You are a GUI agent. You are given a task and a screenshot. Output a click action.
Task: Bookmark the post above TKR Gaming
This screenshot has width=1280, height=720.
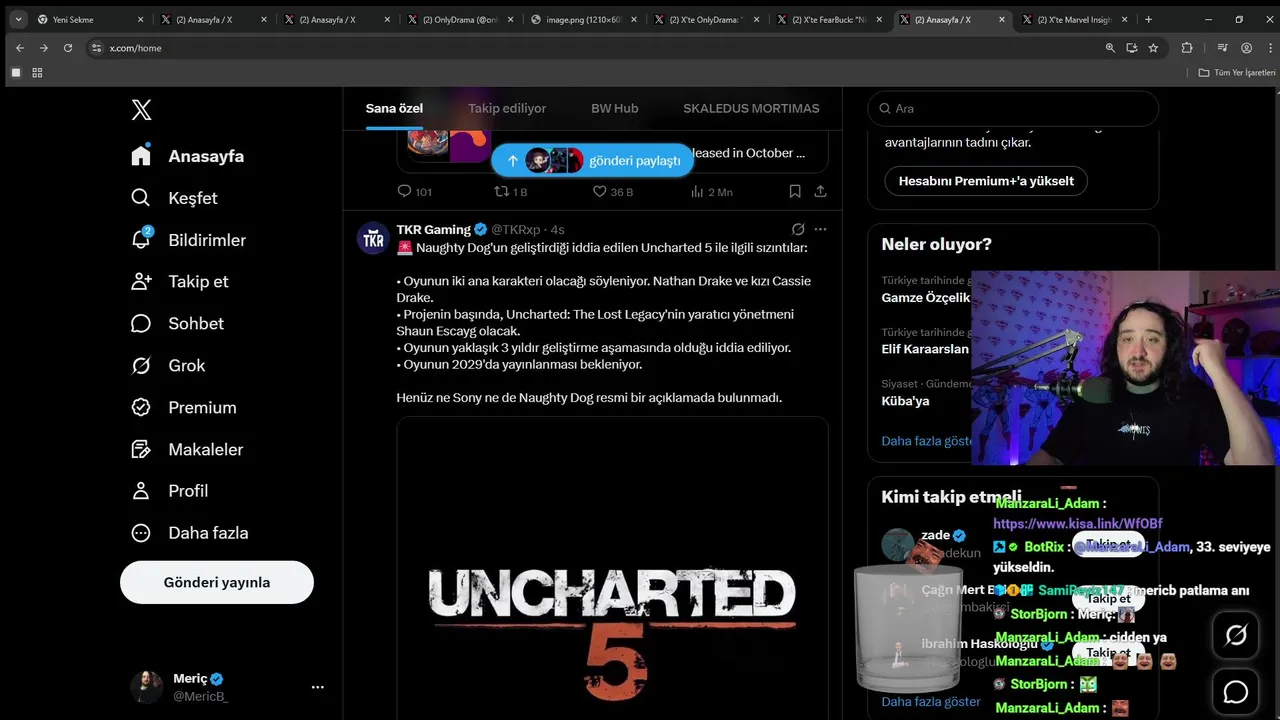(795, 191)
